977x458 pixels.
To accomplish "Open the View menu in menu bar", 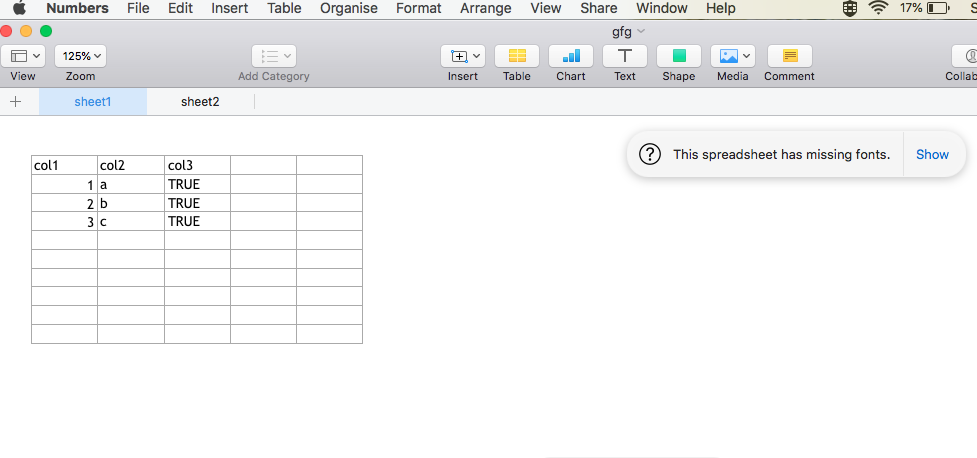I will pyautogui.click(x=546, y=8).
